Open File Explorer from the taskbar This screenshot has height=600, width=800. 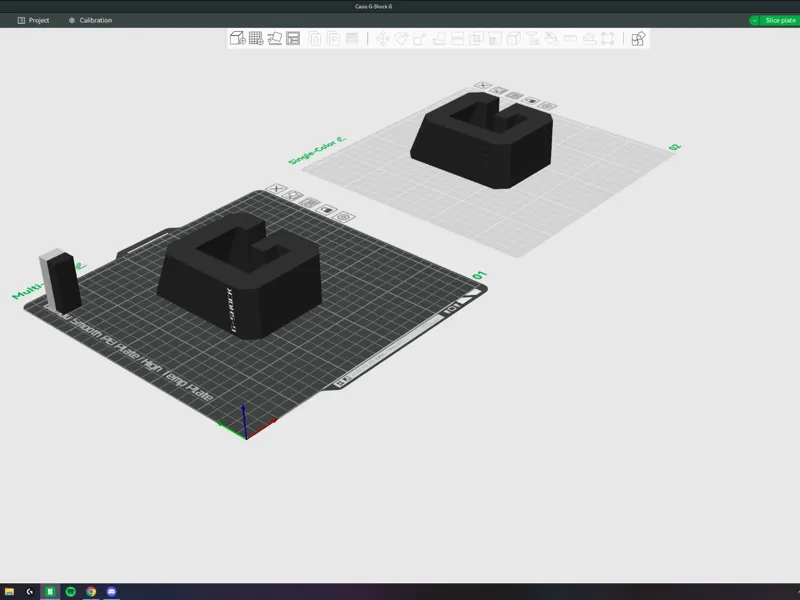point(9,592)
